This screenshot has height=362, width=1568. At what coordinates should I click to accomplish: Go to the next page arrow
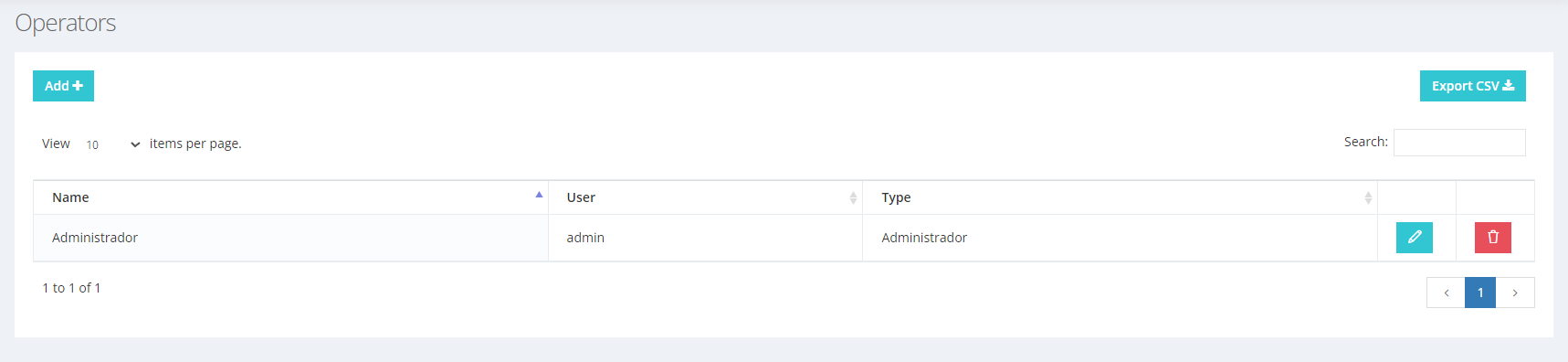[1515, 293]
